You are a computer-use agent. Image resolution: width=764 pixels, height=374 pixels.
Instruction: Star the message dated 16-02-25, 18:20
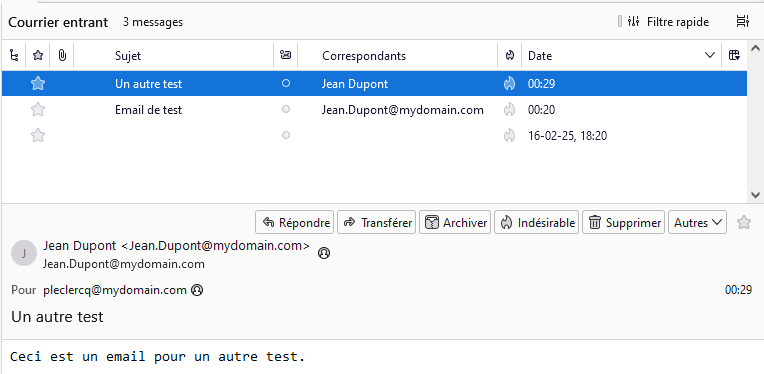(x=38, y=135)
